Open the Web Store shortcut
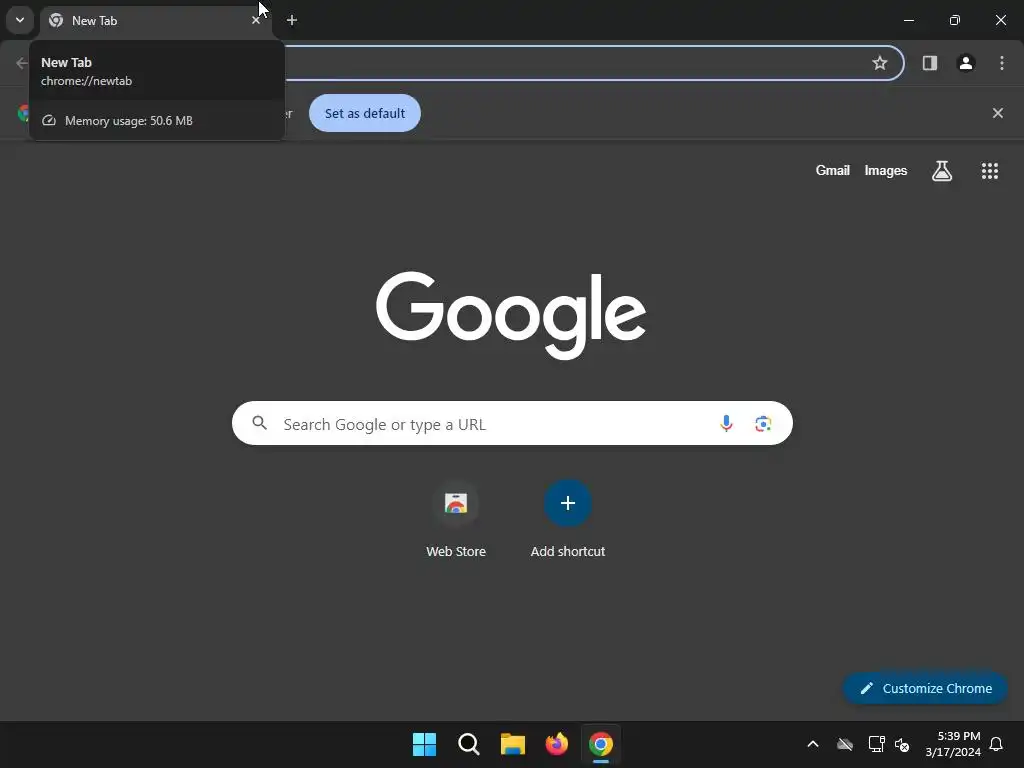The image size is (1024, 768). (456, 520)
